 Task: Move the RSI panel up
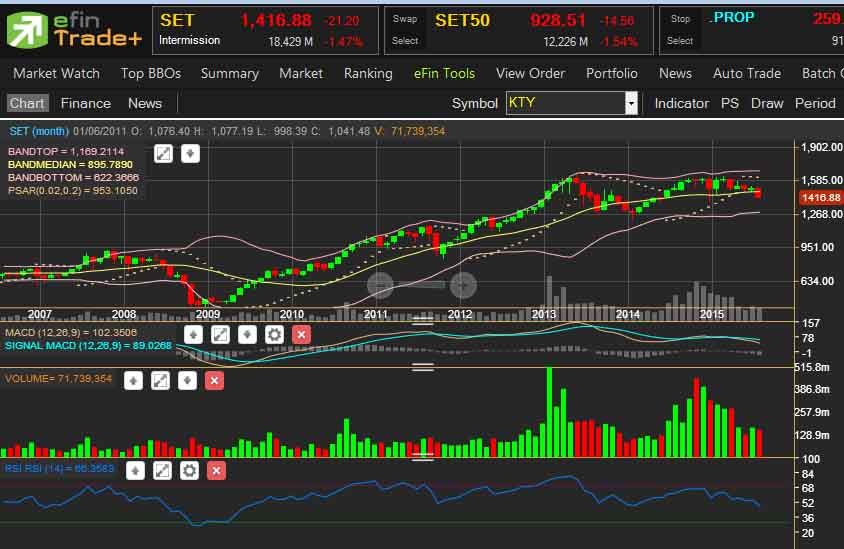coord(136,471)
